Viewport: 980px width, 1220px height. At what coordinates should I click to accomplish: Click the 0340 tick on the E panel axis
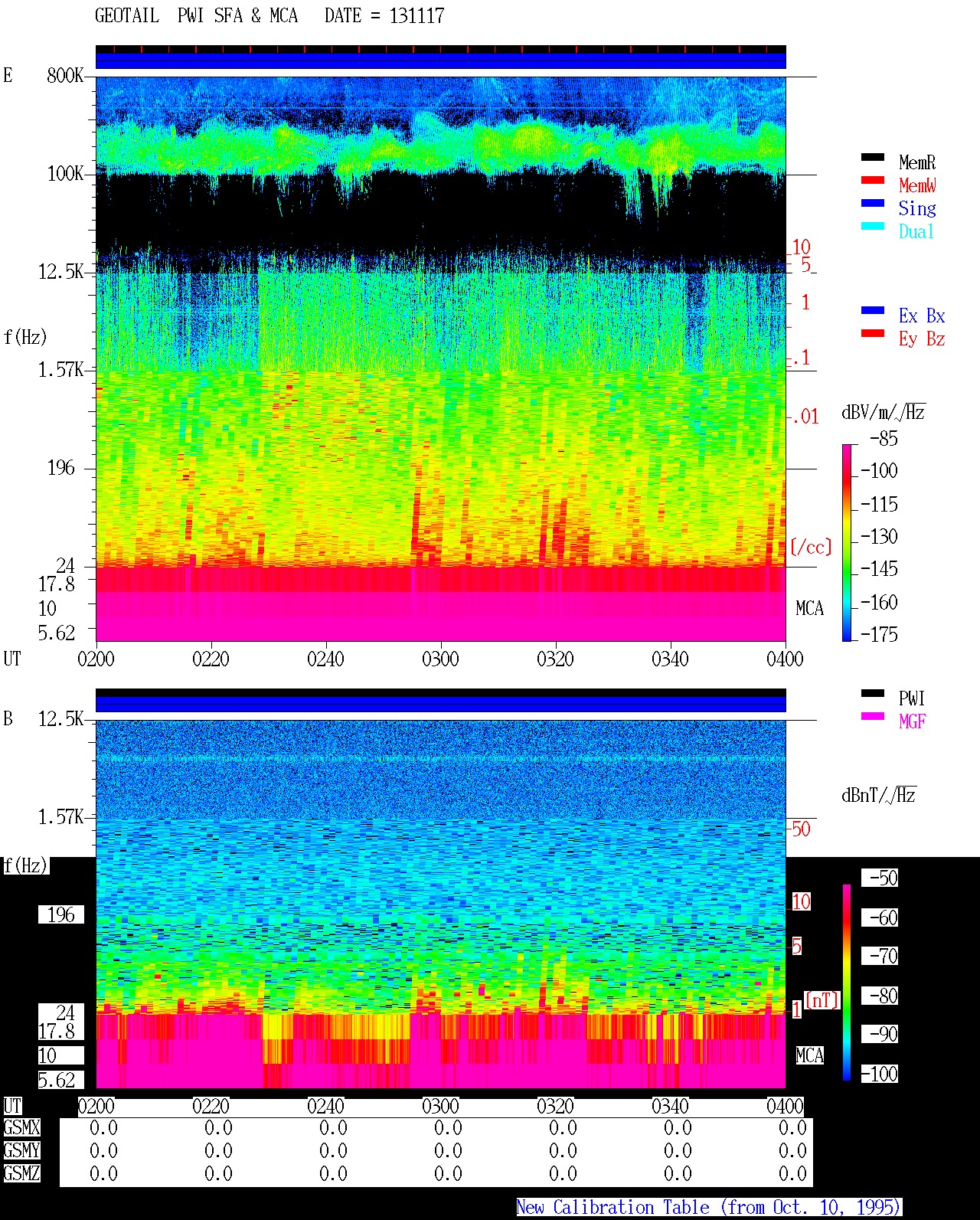tap(670, 659)
